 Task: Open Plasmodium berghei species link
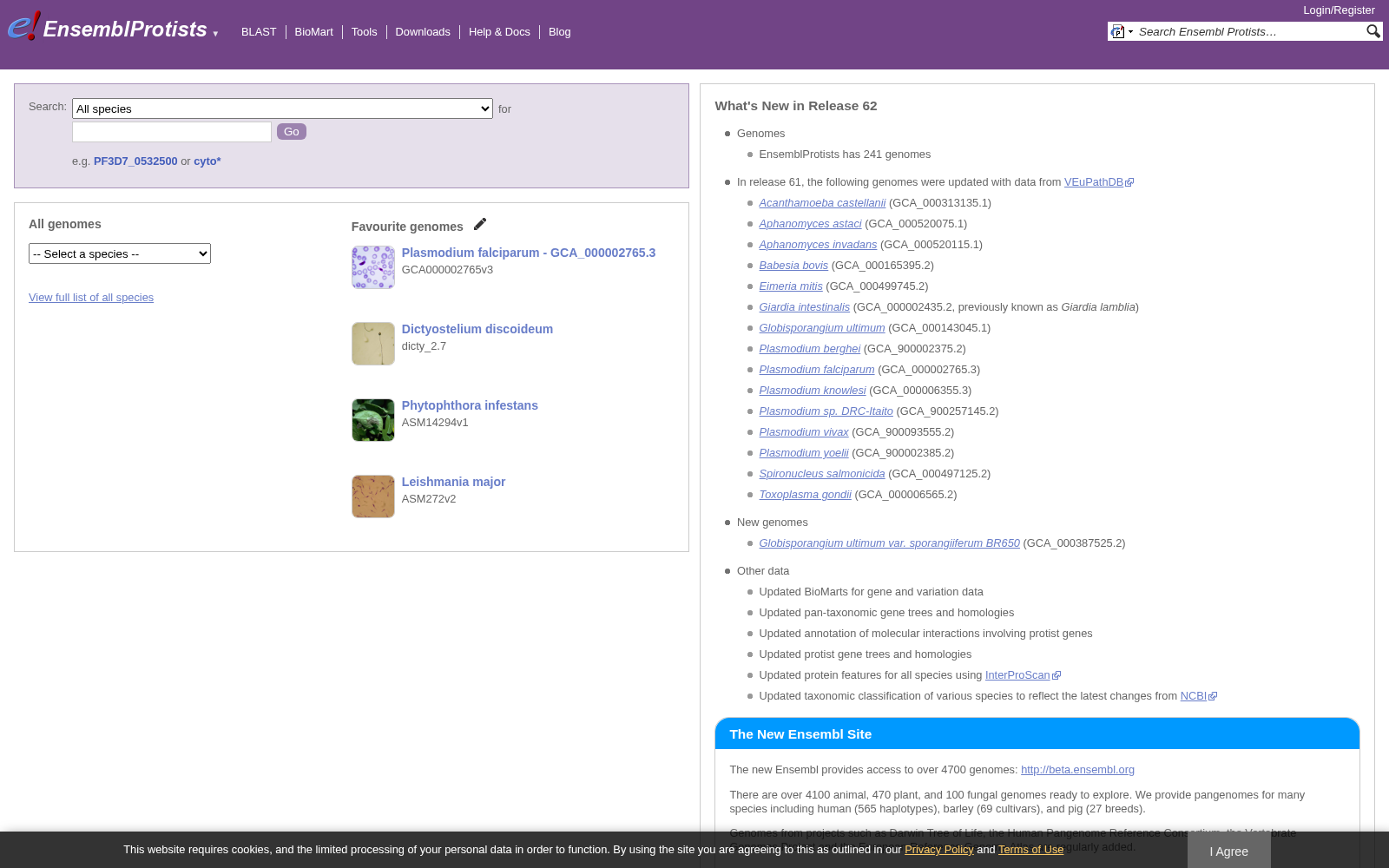[810, 349]
